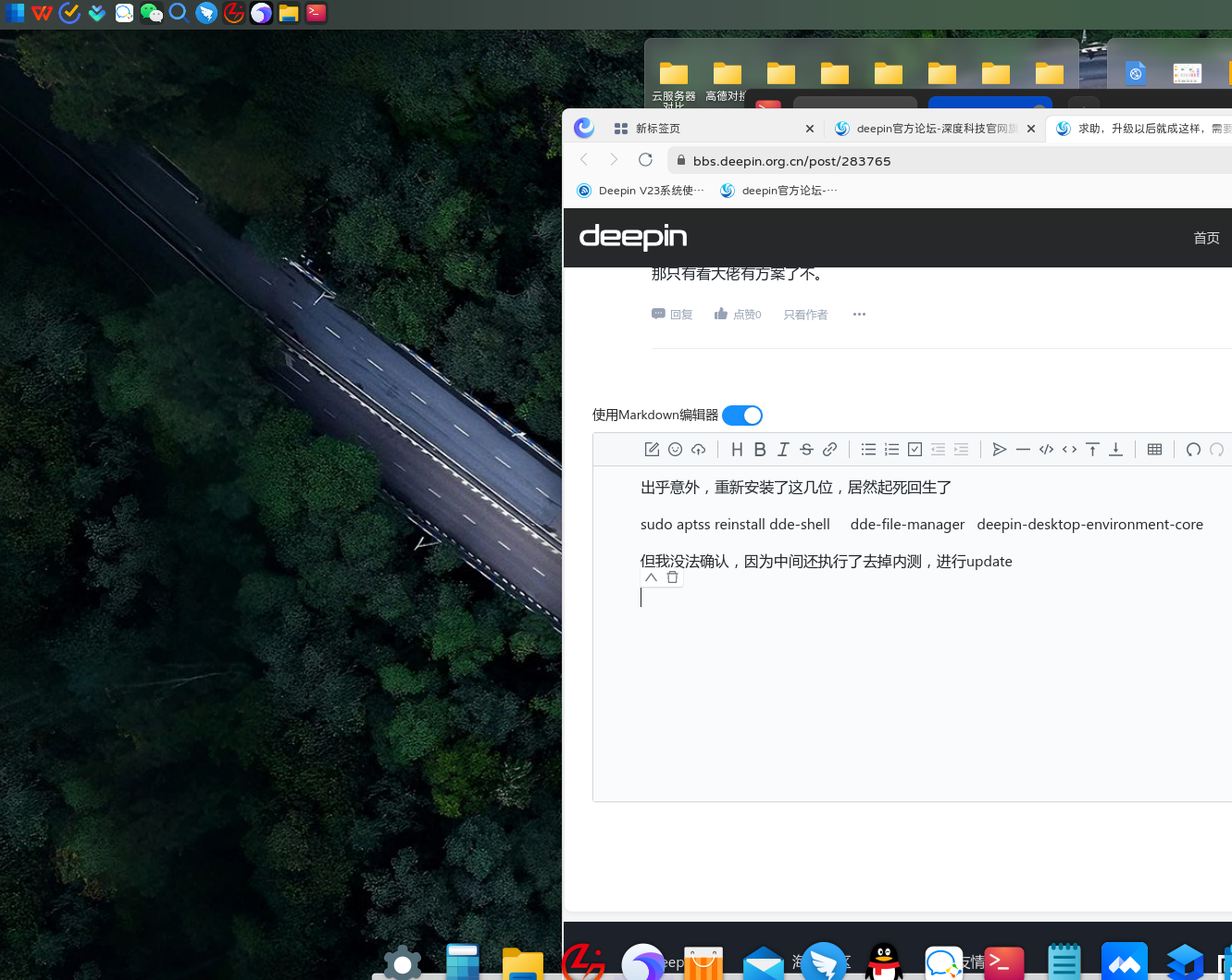This screenshot has height=980, width=1232.
Task: Insert a code block using the </> icon
Action: (x=1046, y=450)
